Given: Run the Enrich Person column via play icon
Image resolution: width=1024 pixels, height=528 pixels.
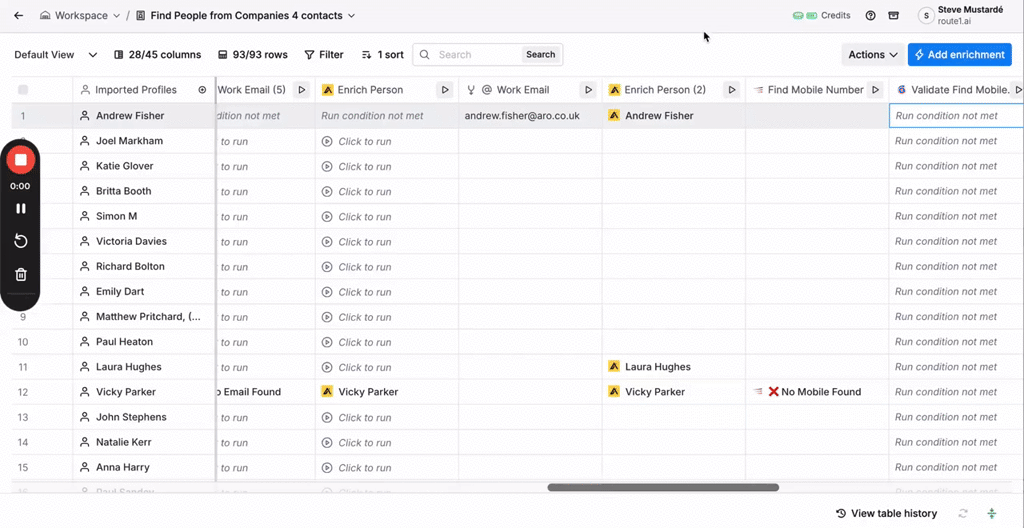Looking at the screenshot, I should [x=445, y=90].
